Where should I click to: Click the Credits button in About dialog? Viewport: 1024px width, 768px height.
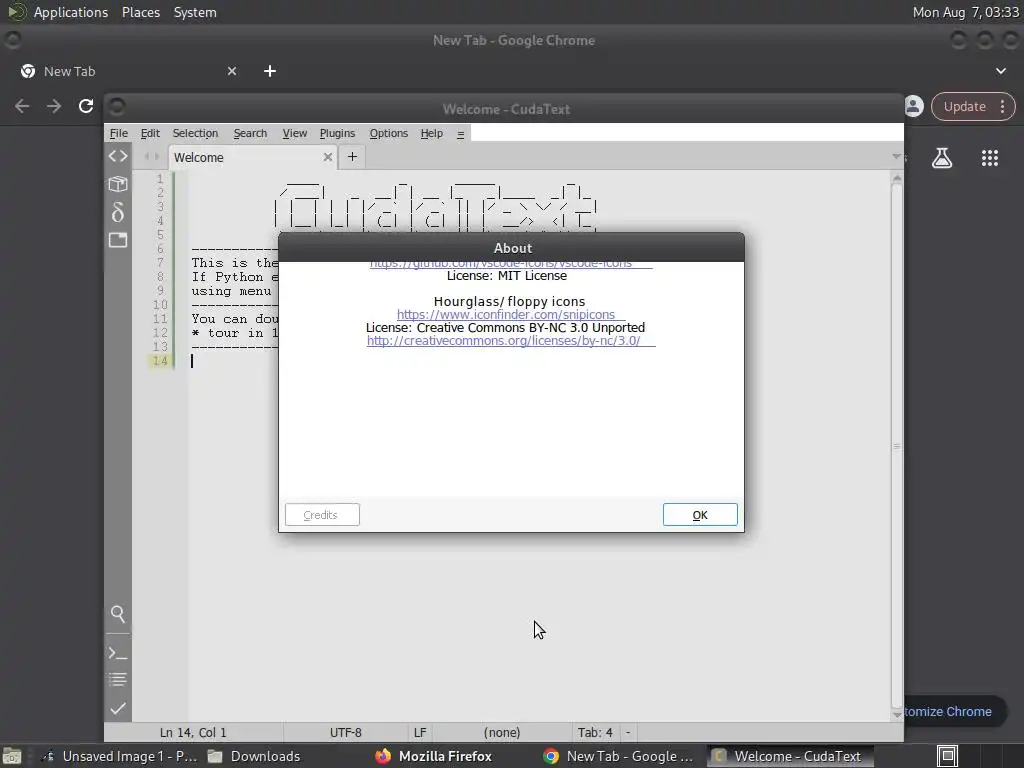(322, 515)
